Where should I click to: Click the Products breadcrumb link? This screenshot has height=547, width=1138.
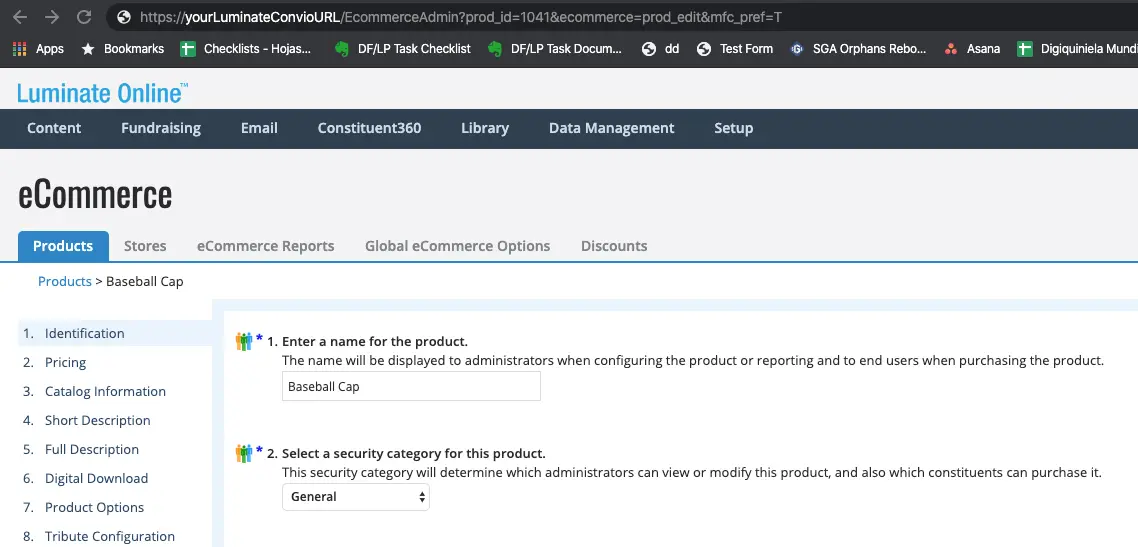point(65,281)
